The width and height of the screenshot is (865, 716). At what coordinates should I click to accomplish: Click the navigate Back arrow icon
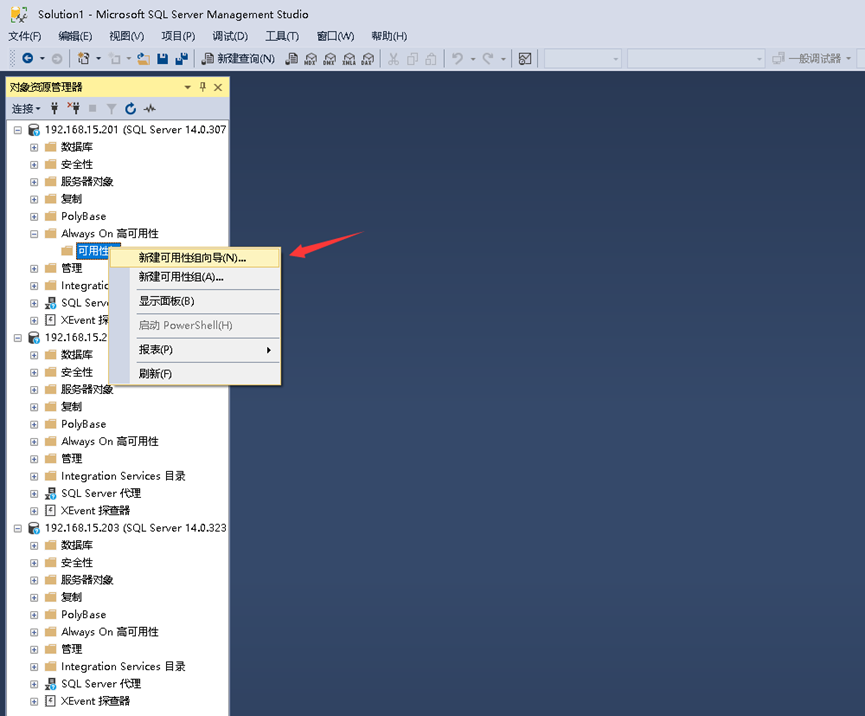click(28, 58)
